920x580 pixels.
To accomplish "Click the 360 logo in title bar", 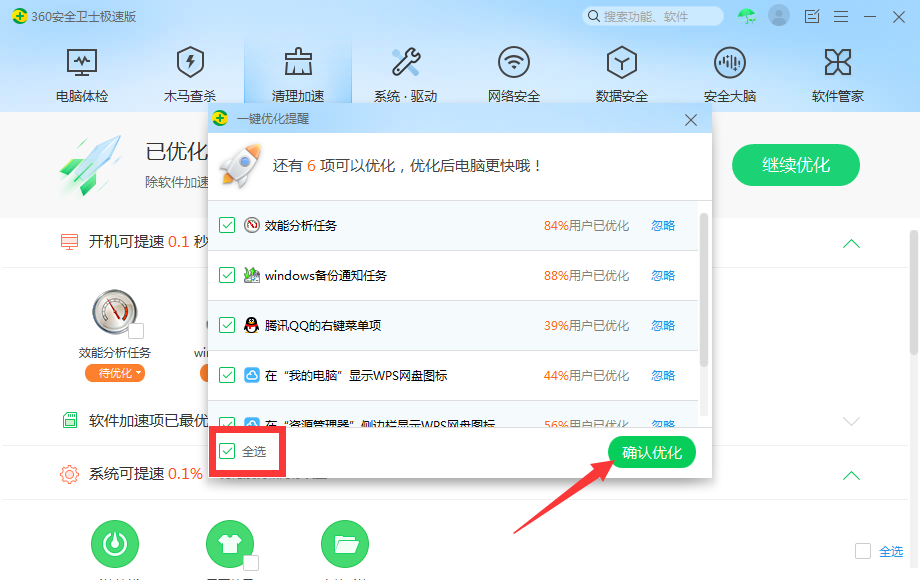I will (19, 16).
